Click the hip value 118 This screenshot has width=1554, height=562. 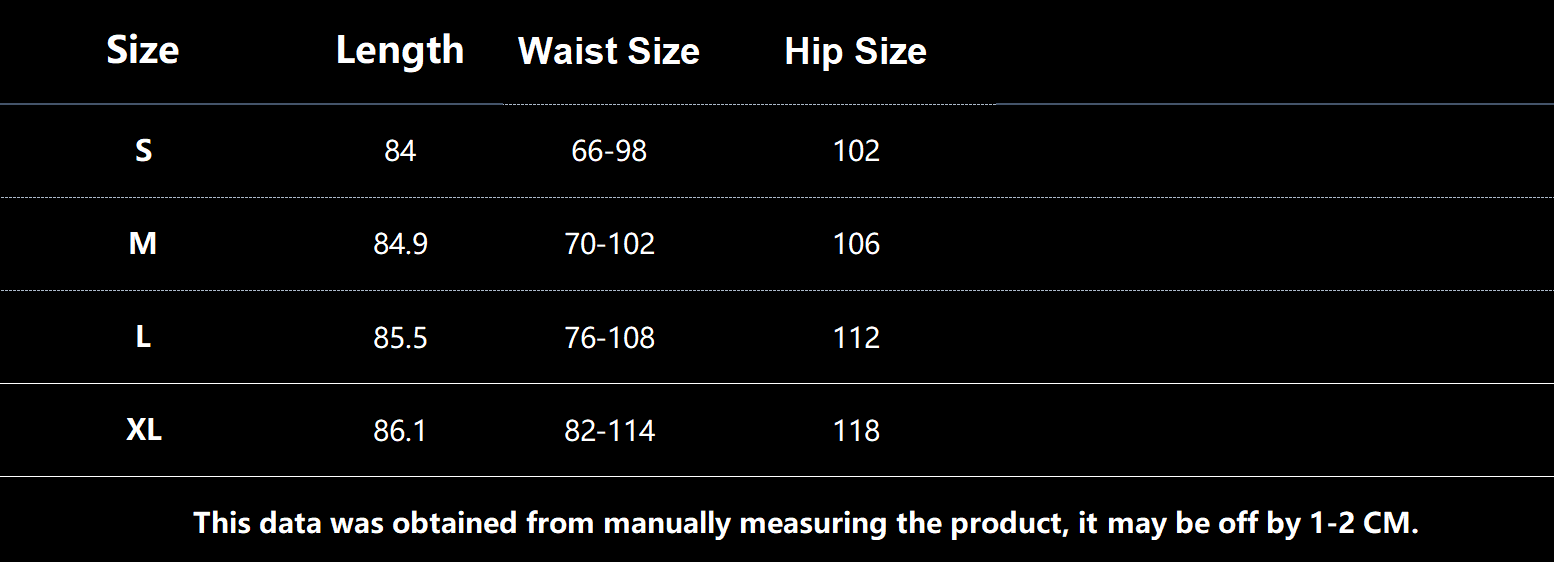(856, 431)
